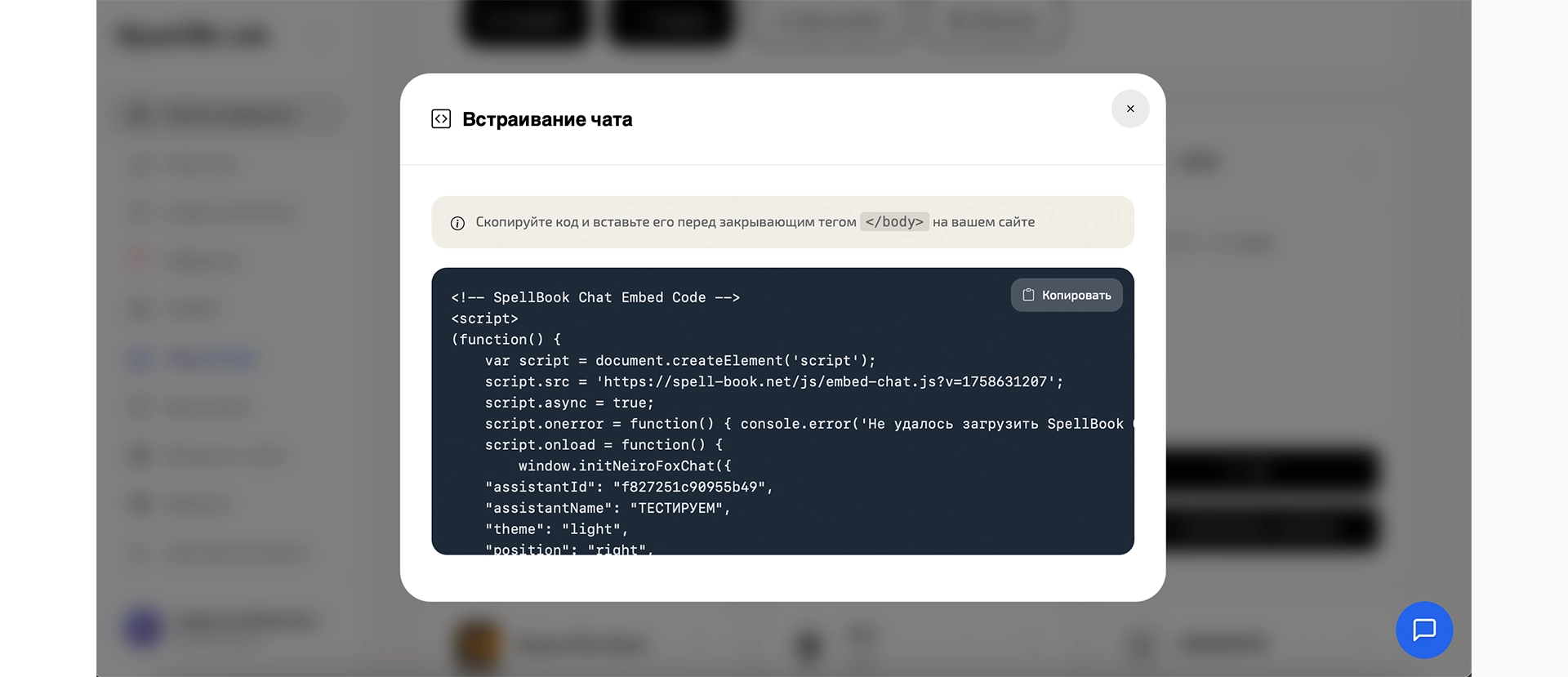
Task: Click the "theme": "light" code line
Action: 556,529
